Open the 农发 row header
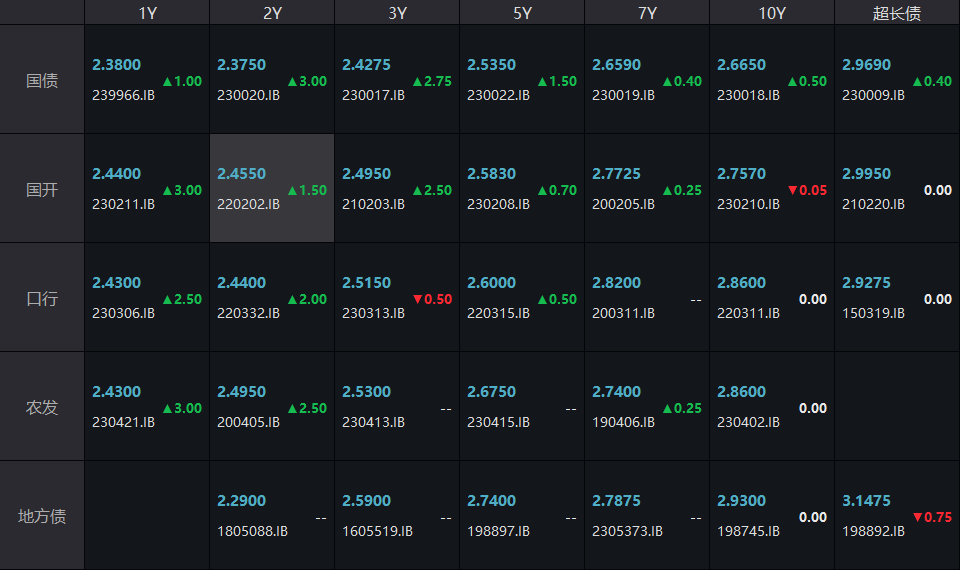 (42, 407)
